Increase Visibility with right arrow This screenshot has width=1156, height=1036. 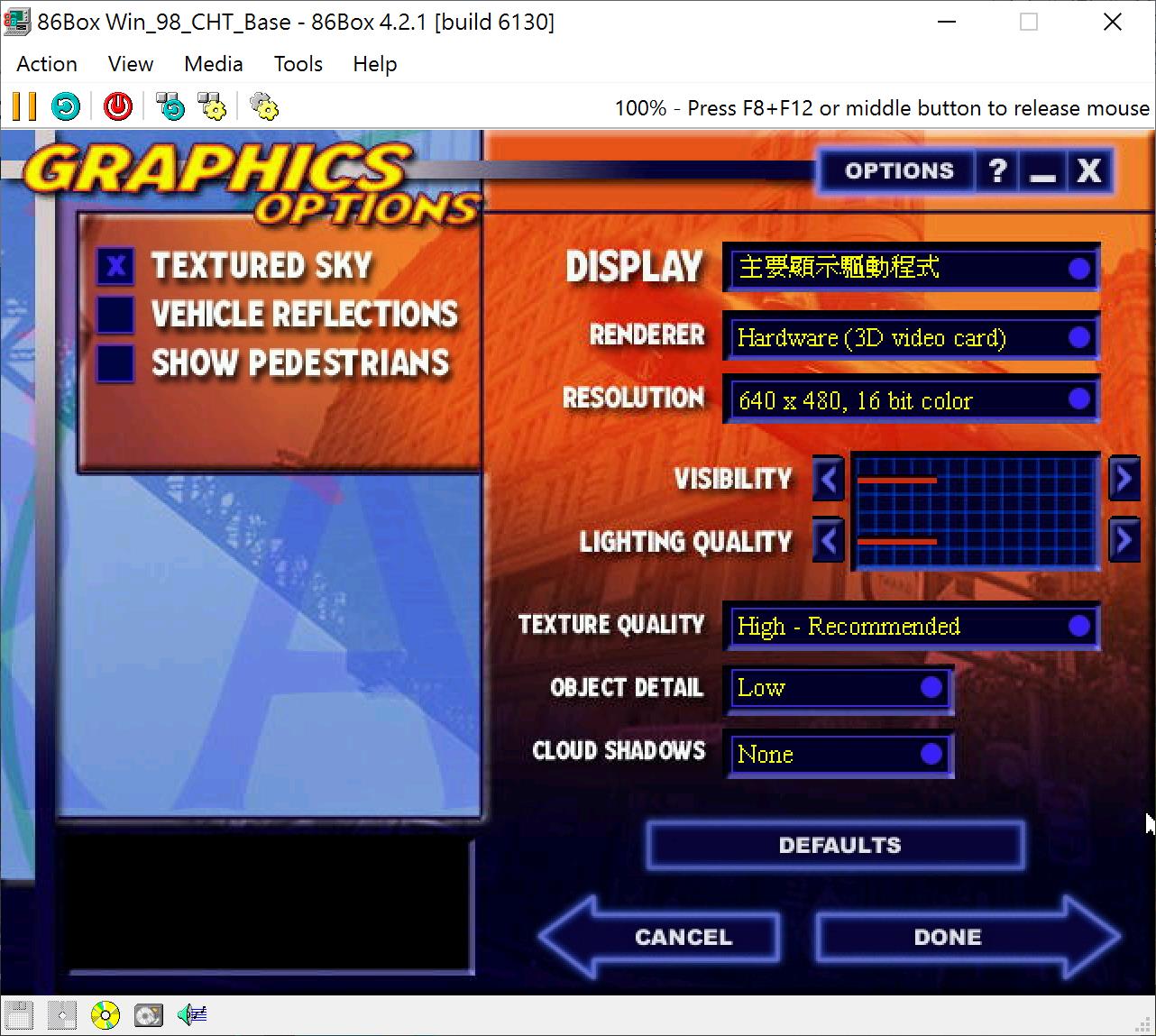click(x=1124, y=479)
